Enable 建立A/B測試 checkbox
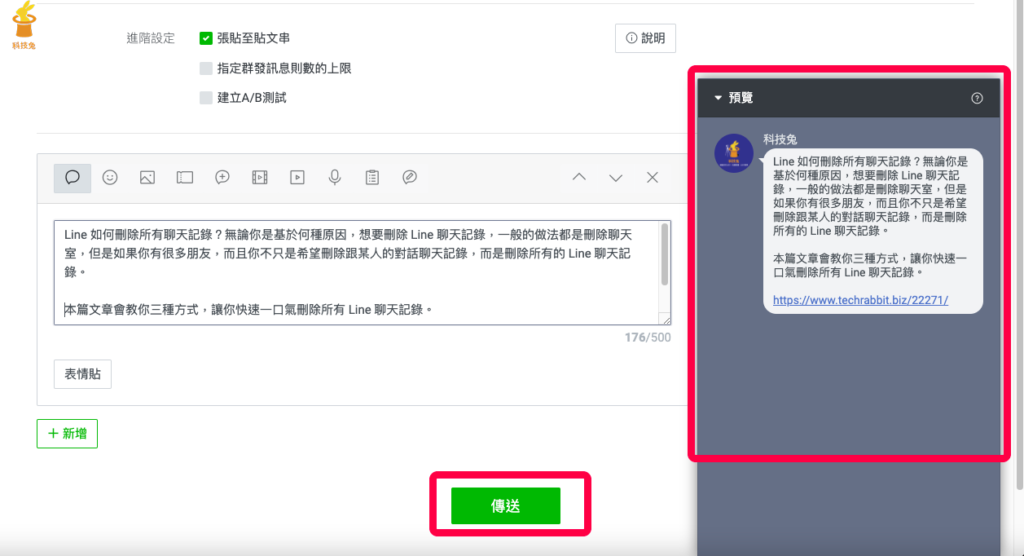Viewport: 1024px width, 556px height. (x=206, y=98)
